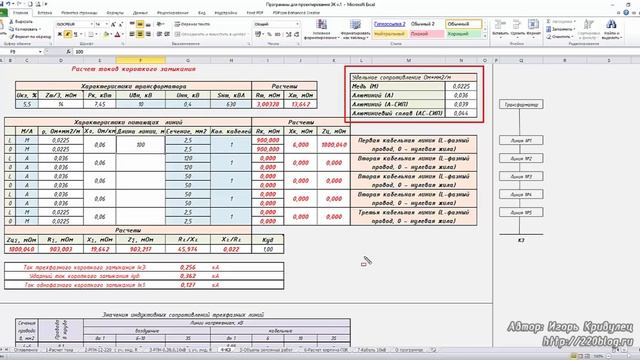Open the Разметка страницы ribbon tab

pyautogui.click(x=79, y=13)
